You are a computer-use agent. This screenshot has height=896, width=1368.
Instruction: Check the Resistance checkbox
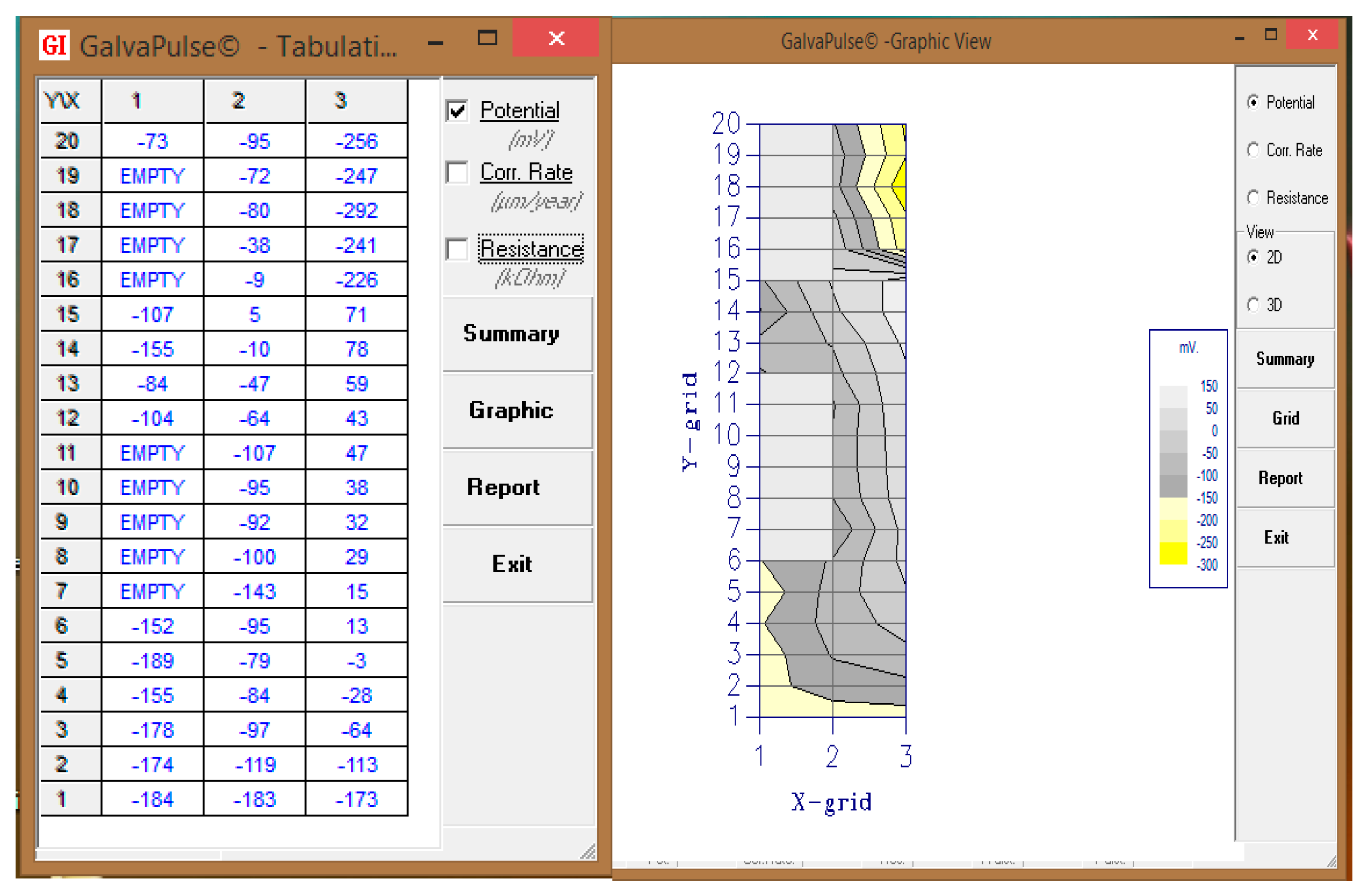[457, 249]
